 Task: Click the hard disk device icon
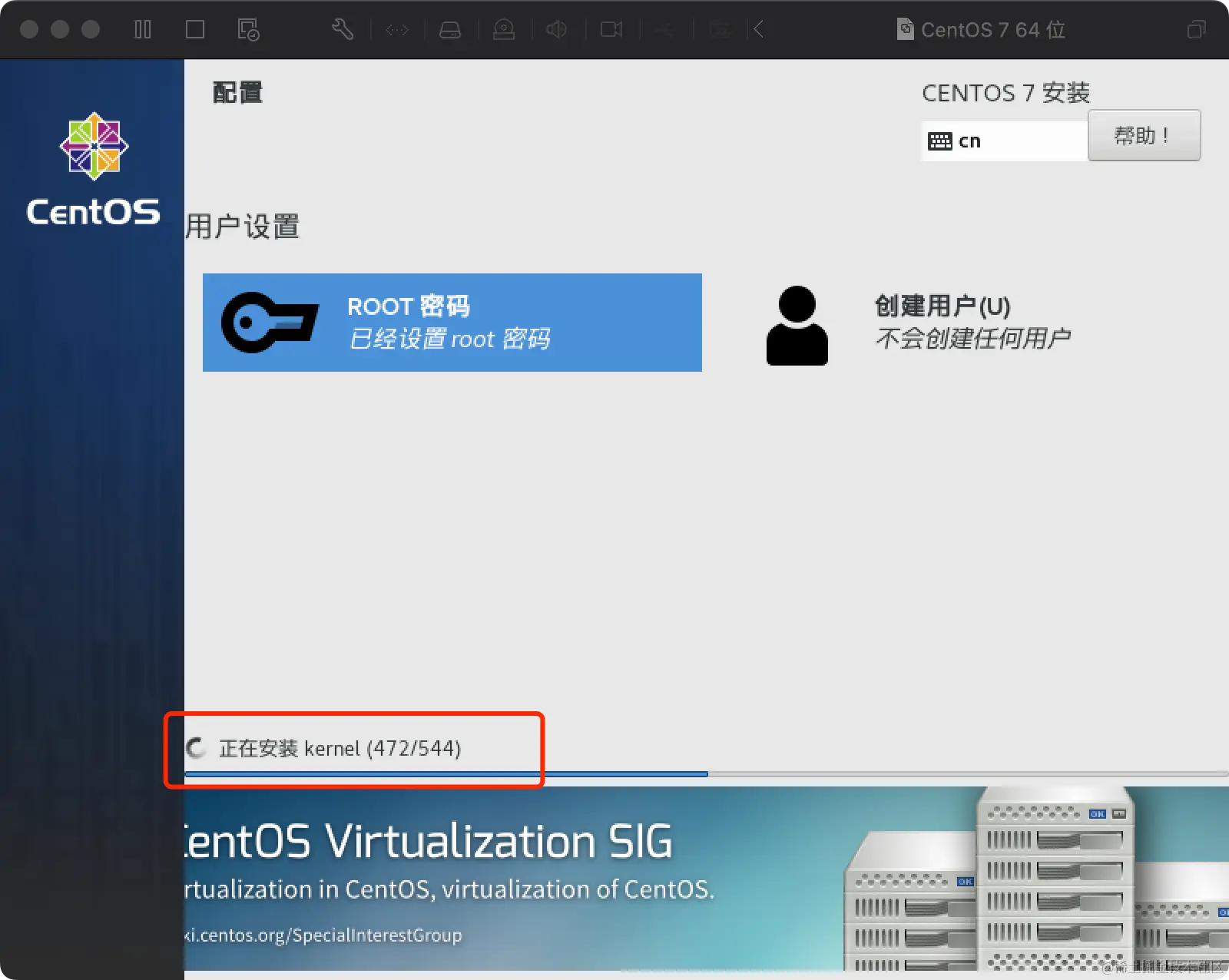(x=450, y=29)
